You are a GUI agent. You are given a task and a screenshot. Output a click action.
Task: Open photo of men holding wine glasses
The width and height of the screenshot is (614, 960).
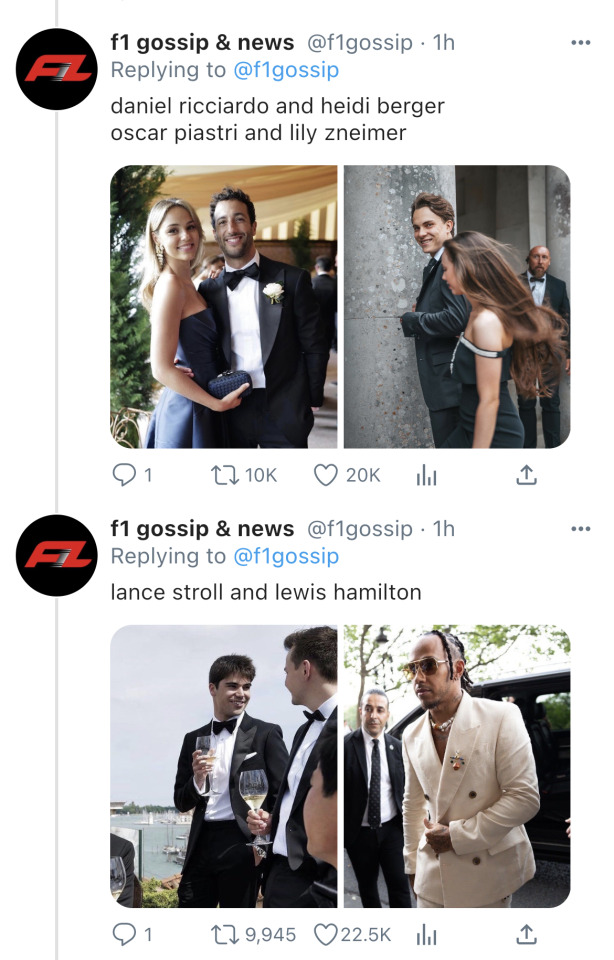tap(223, 765)
